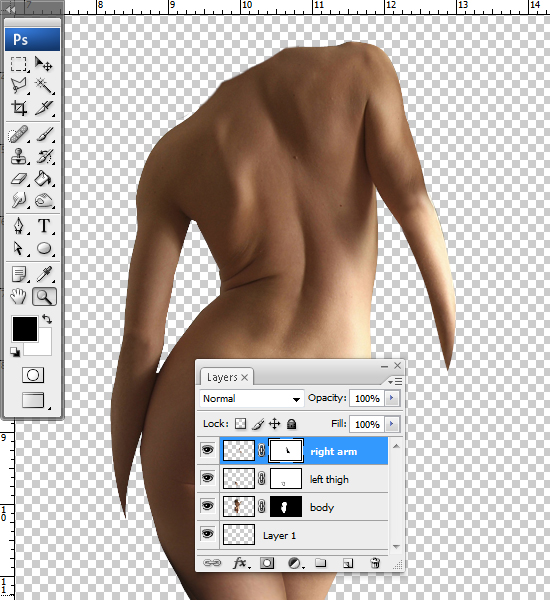Choose the Clone Stamp tool
Image resolution: width=550 pixels, height=600 pixels.
point(19,157)
